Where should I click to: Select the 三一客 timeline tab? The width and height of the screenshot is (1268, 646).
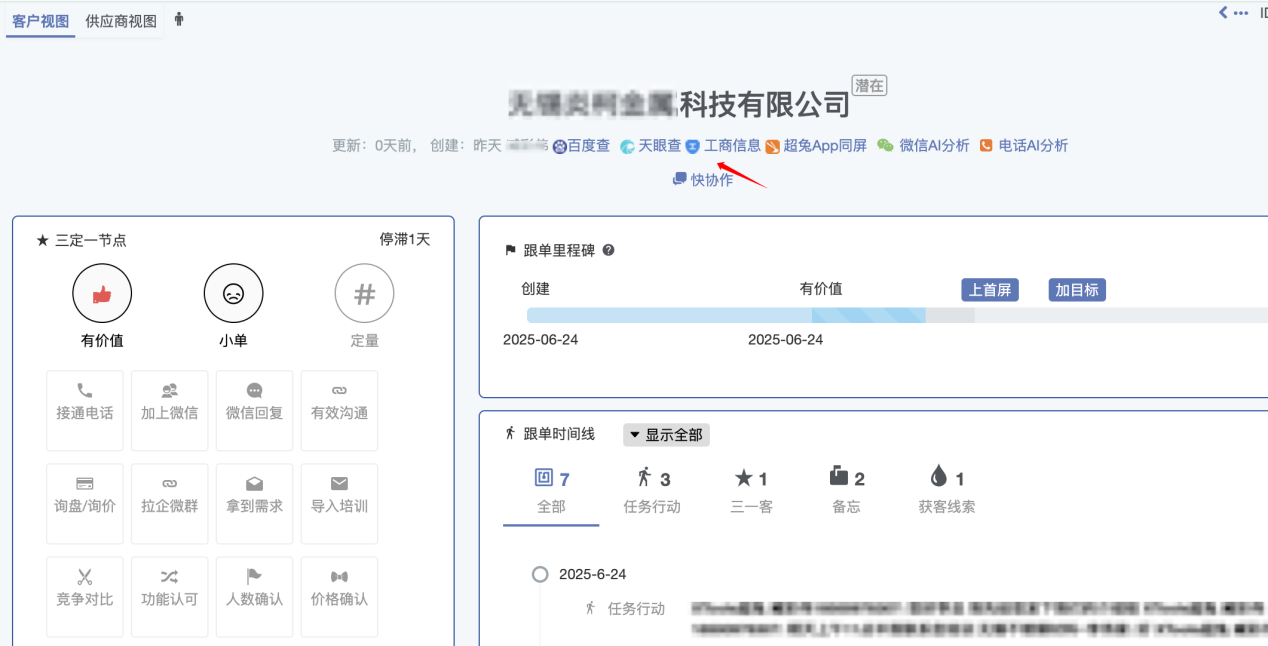point(751,490)
